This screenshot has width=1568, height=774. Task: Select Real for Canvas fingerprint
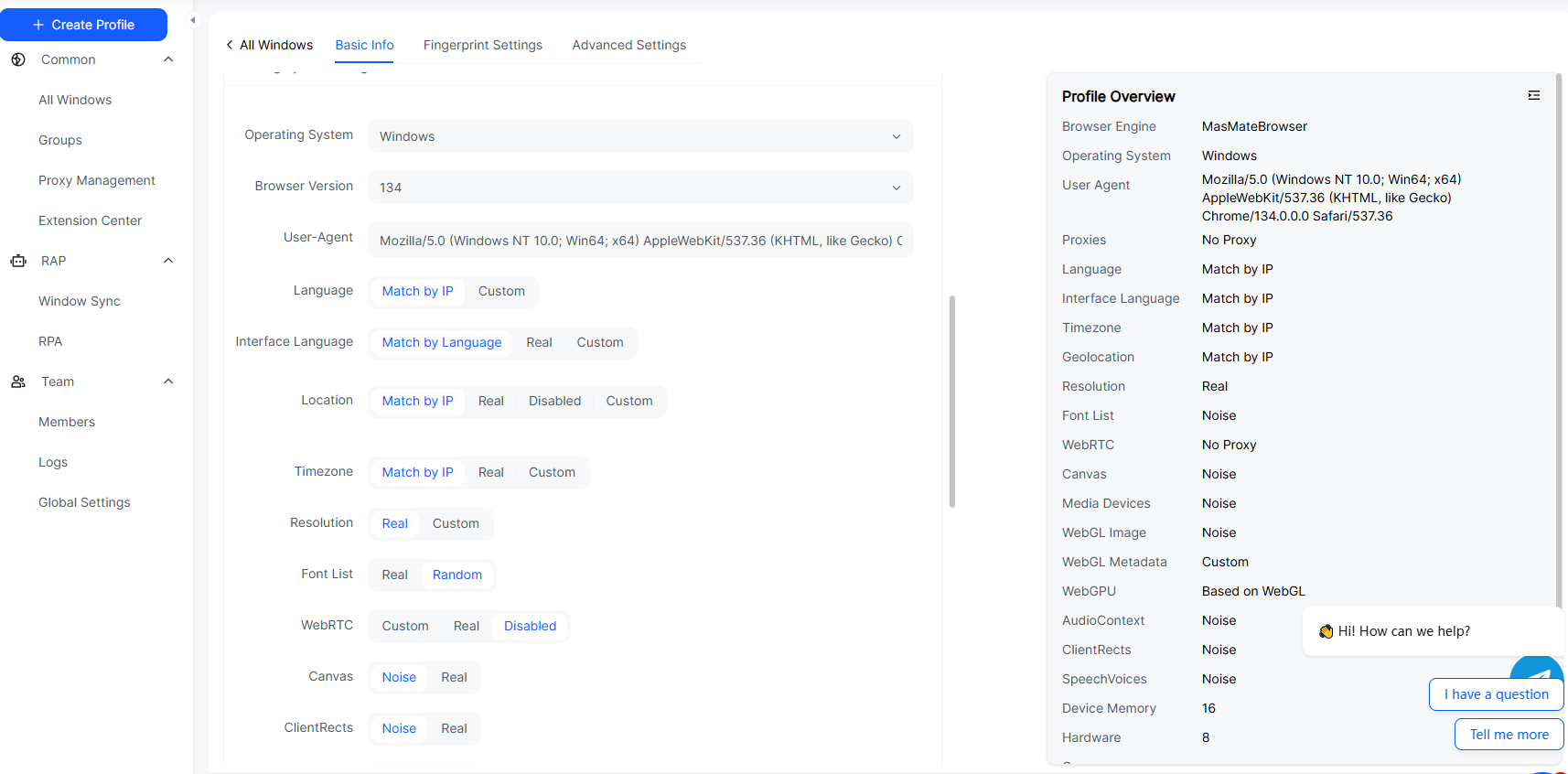click(454, 677)
